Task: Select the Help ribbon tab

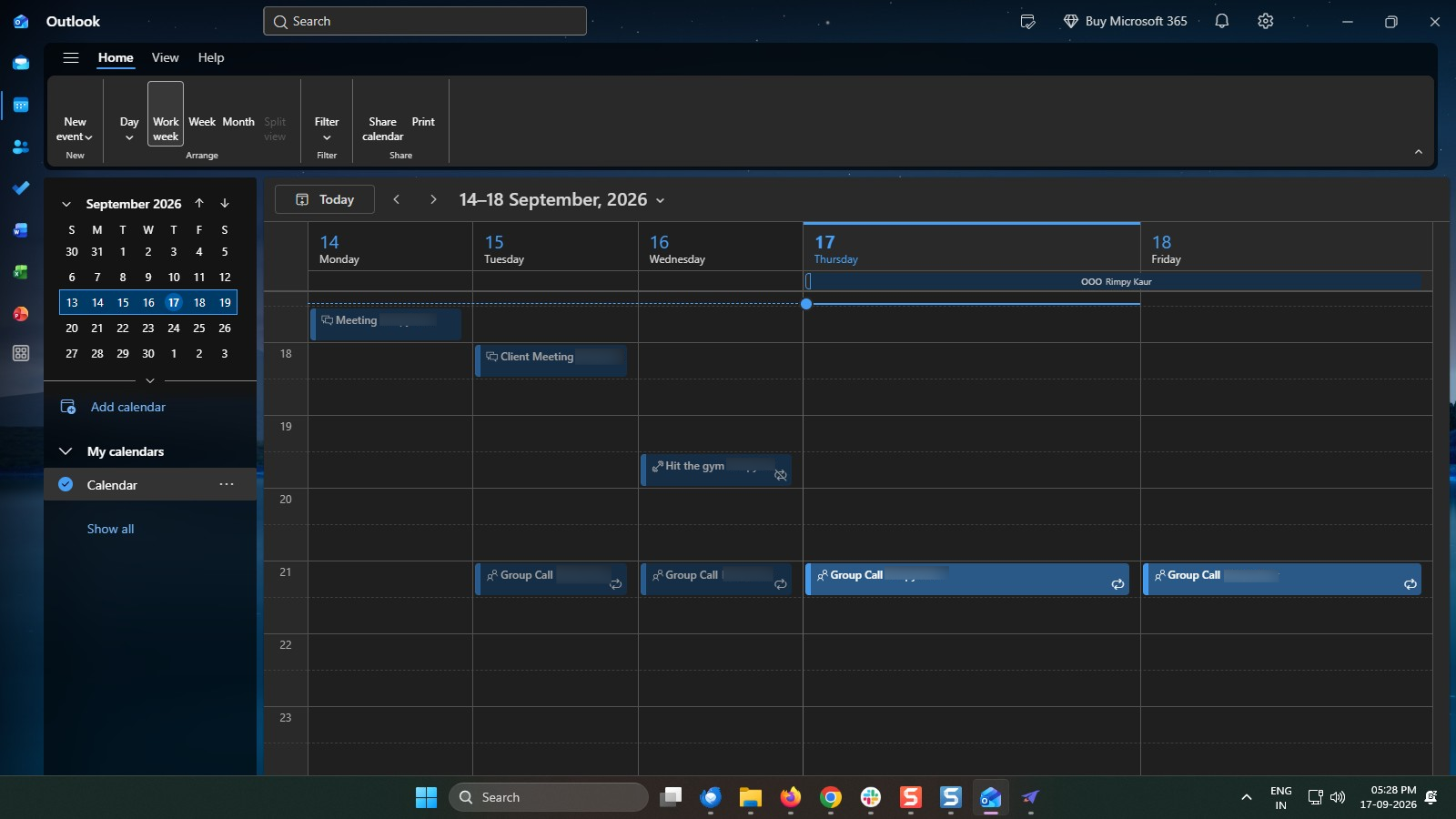Action: point(211,57)
